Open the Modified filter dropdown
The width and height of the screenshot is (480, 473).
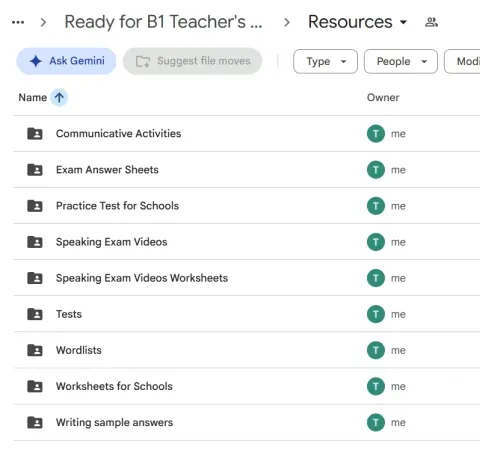click(x=463, y=61)
